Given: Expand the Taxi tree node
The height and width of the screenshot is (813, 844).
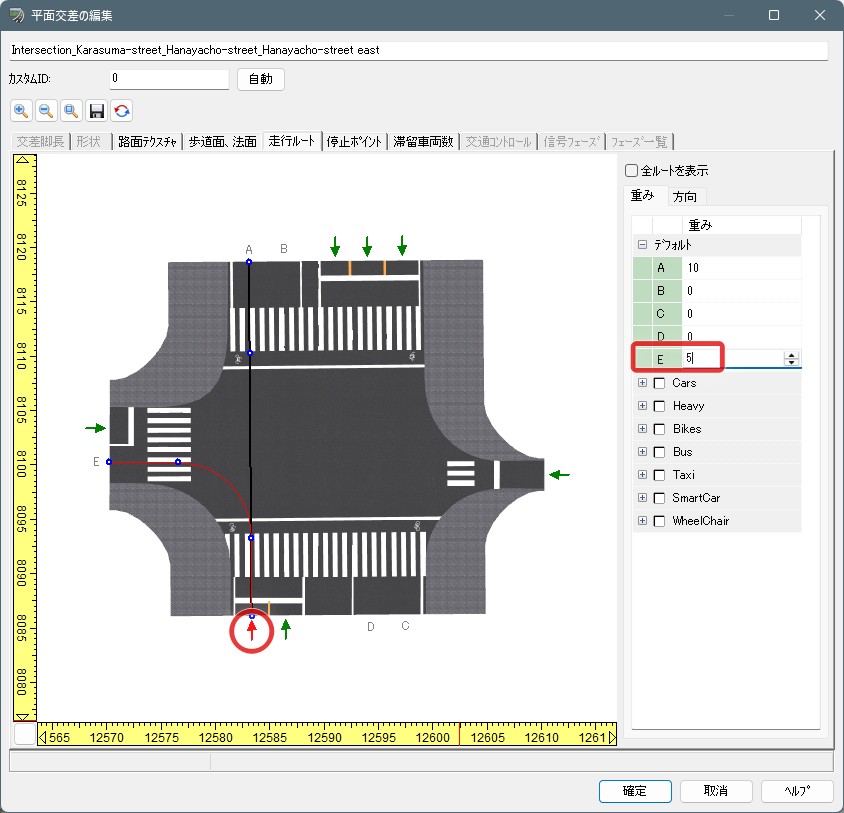Looking at the screenshot, I should 642,475.
